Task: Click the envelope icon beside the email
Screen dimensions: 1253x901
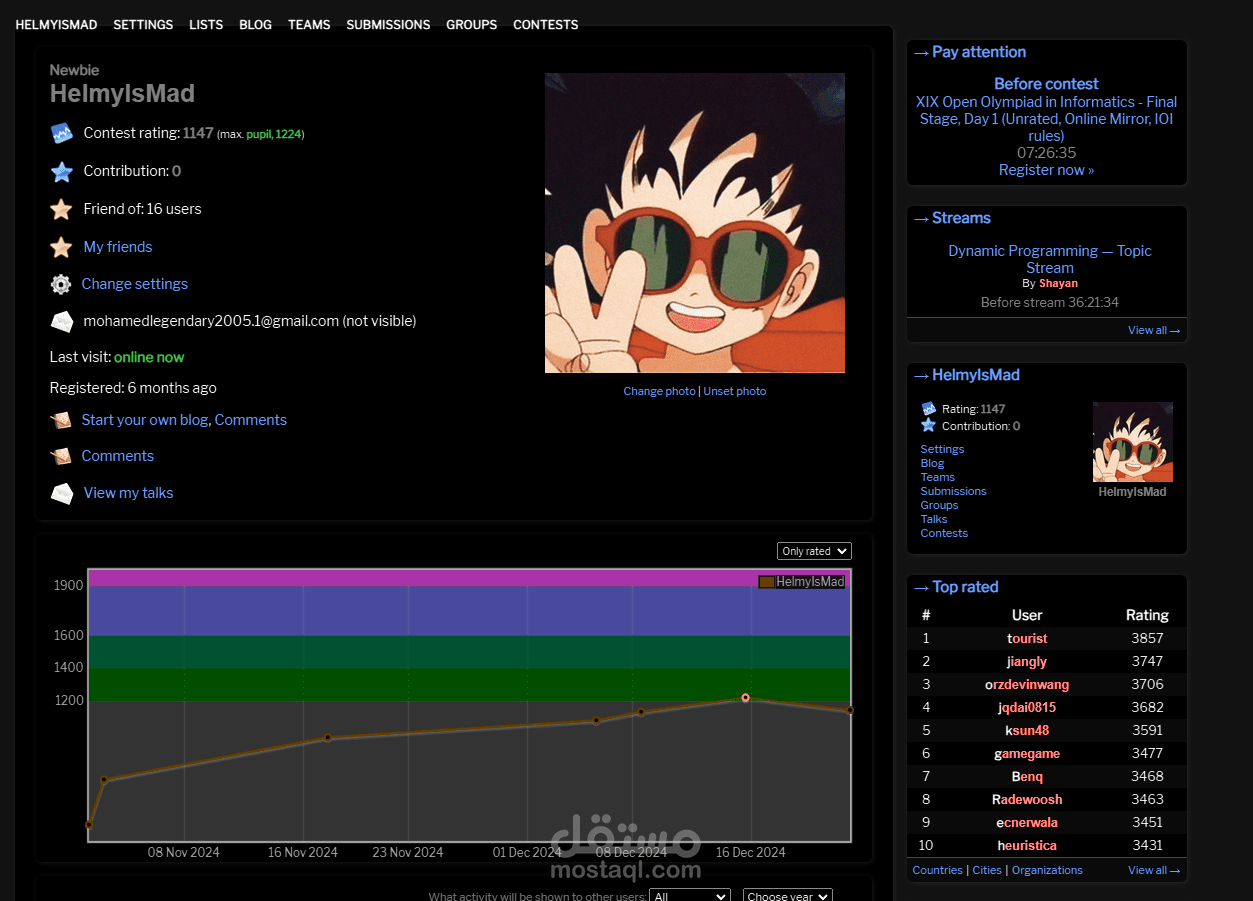Action: [x=62, y=322]
